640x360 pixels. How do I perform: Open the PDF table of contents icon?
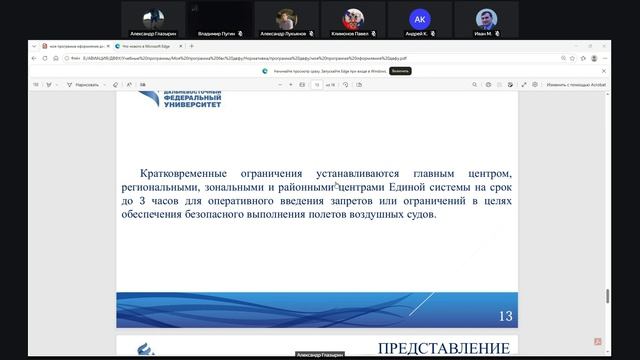coord(36,85)
